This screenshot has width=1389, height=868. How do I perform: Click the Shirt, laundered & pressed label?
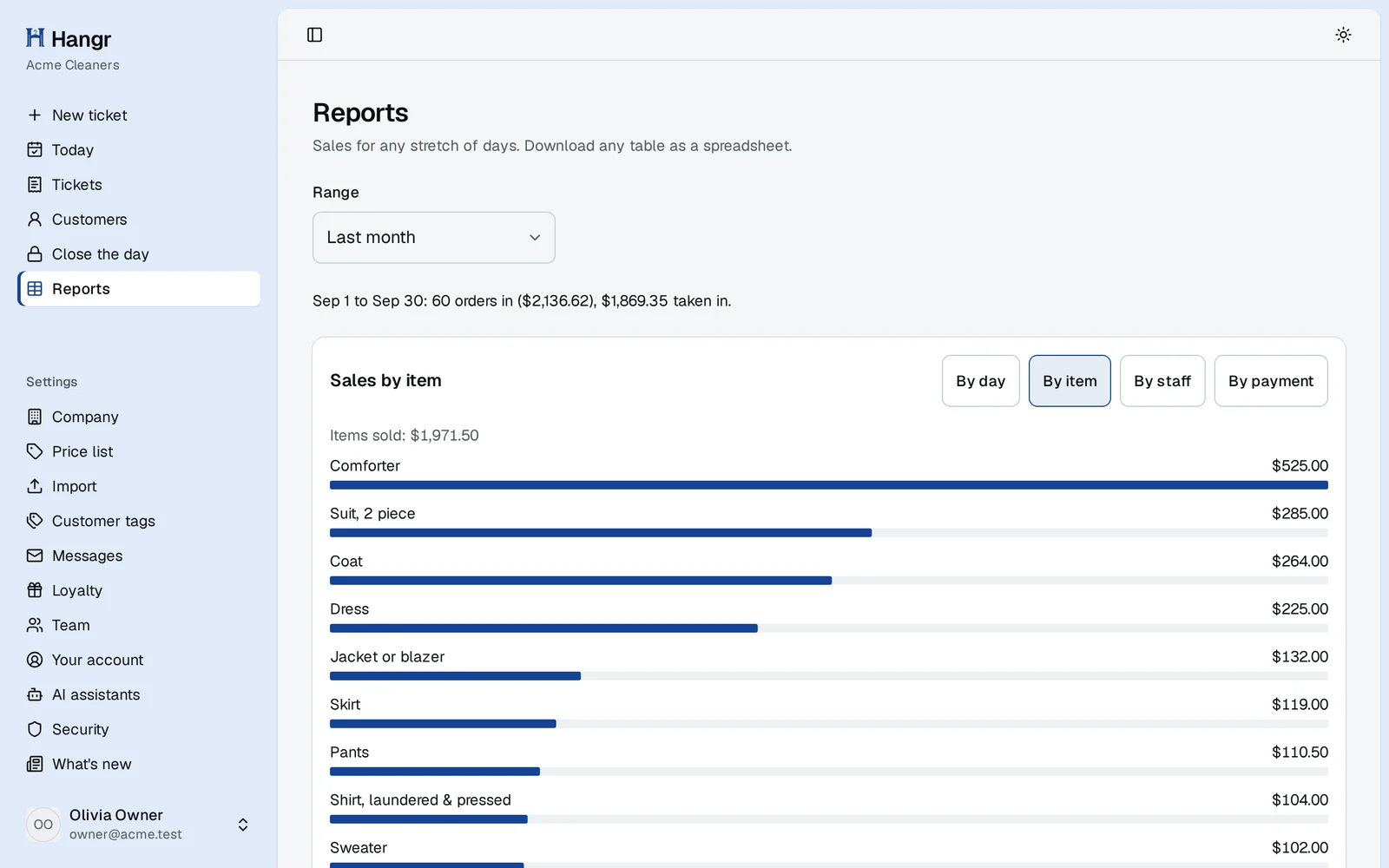click(x=420, y=800)
